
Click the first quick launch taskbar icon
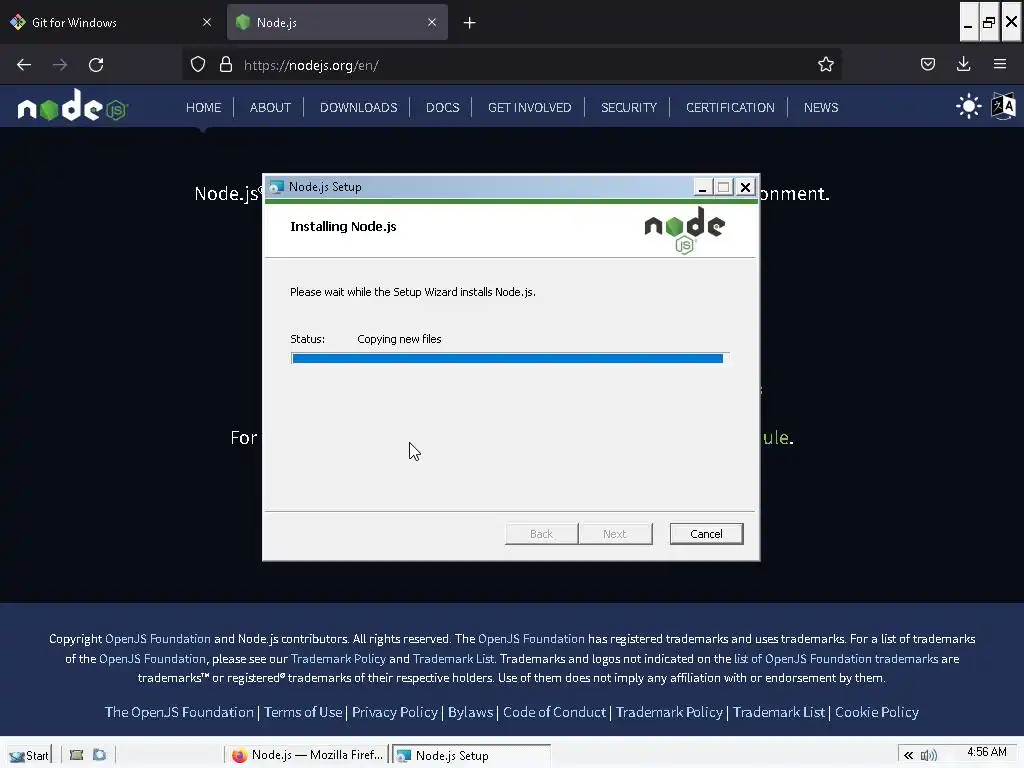click(76, 755)
